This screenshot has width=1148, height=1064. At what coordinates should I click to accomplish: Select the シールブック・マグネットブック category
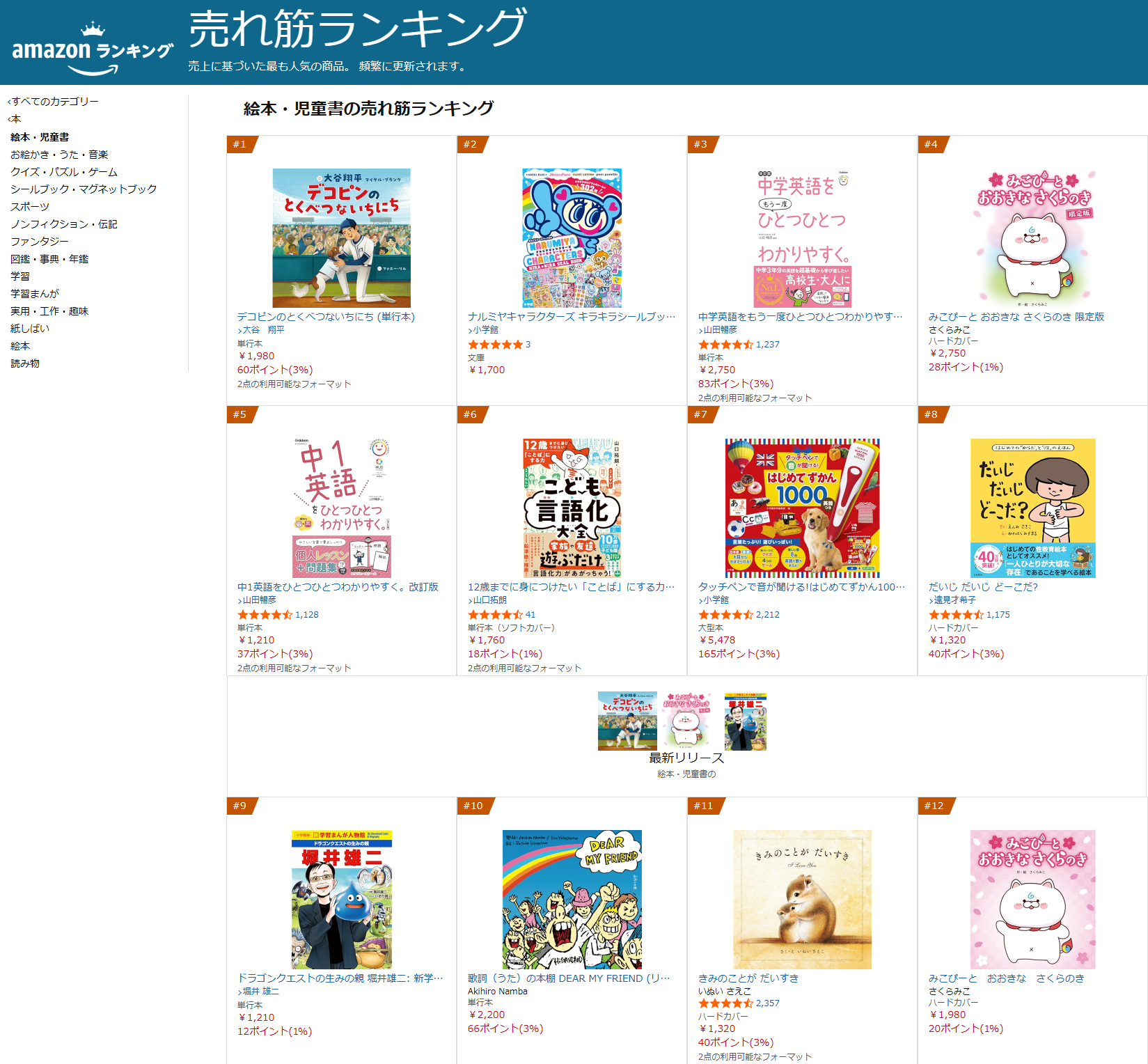point(84,189)
